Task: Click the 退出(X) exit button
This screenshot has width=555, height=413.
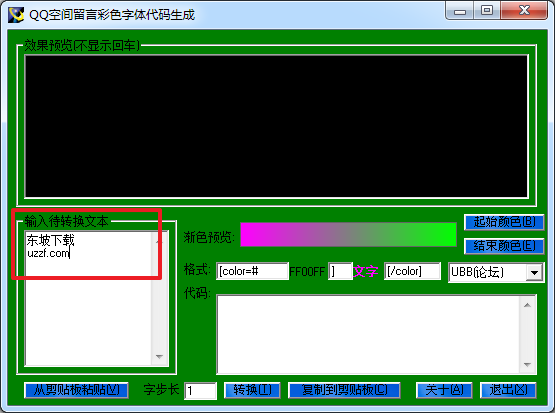Action: pyautogui.click(x=508, y=390)
